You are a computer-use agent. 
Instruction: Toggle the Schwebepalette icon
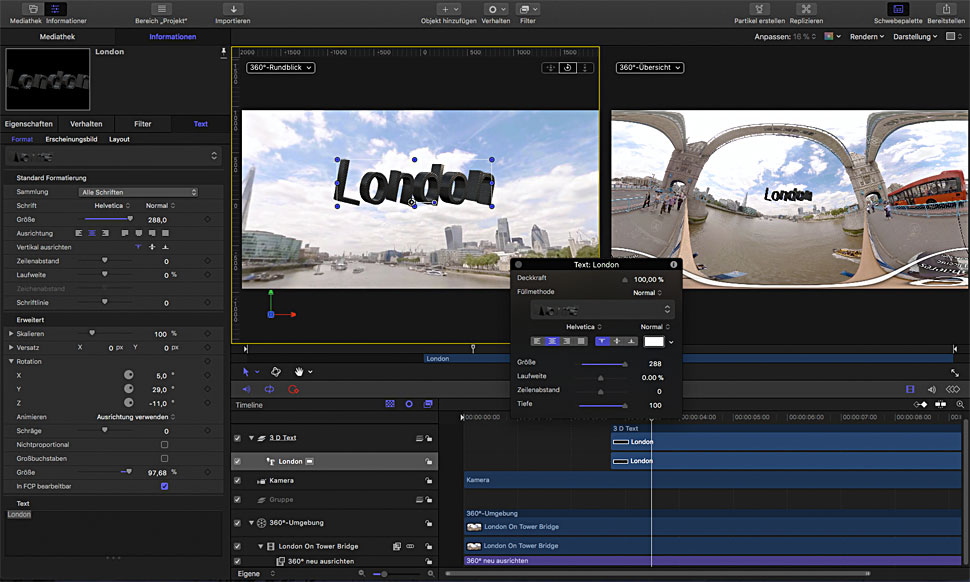(898, 9)
